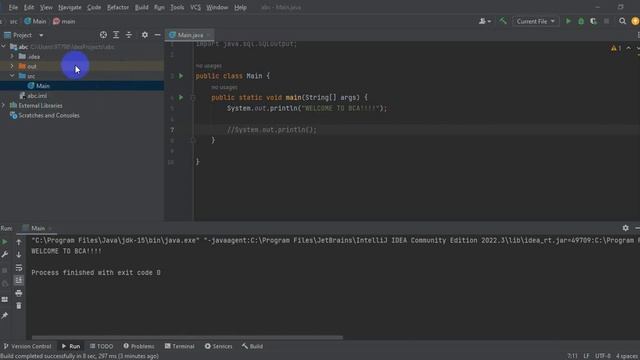The width and height of the screenshot is (640, 360).
Task: Open the Navigate menu
Action: (70, 7)
